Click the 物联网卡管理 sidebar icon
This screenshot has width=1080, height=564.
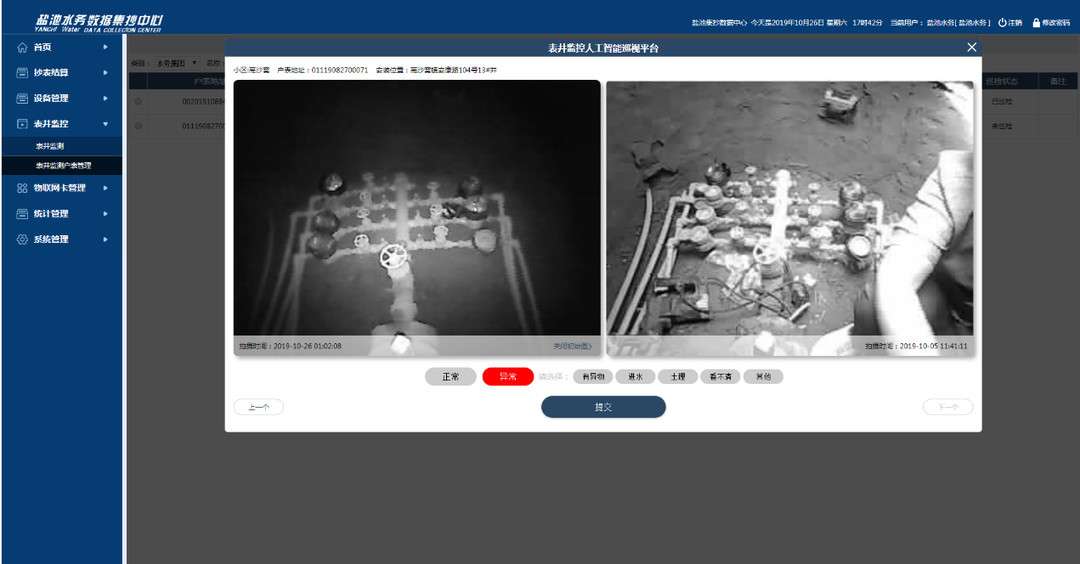tap(22, 188)
